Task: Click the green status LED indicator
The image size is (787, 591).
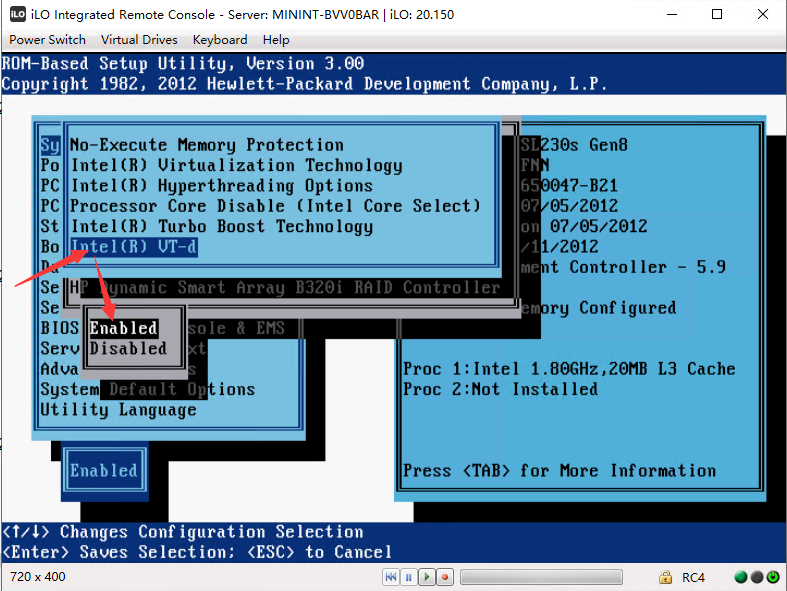Action: point(741,577)
